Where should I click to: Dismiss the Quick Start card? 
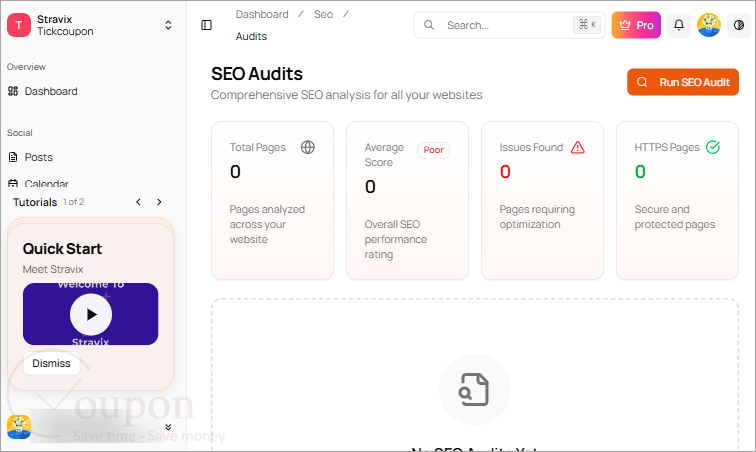point(51,363)
